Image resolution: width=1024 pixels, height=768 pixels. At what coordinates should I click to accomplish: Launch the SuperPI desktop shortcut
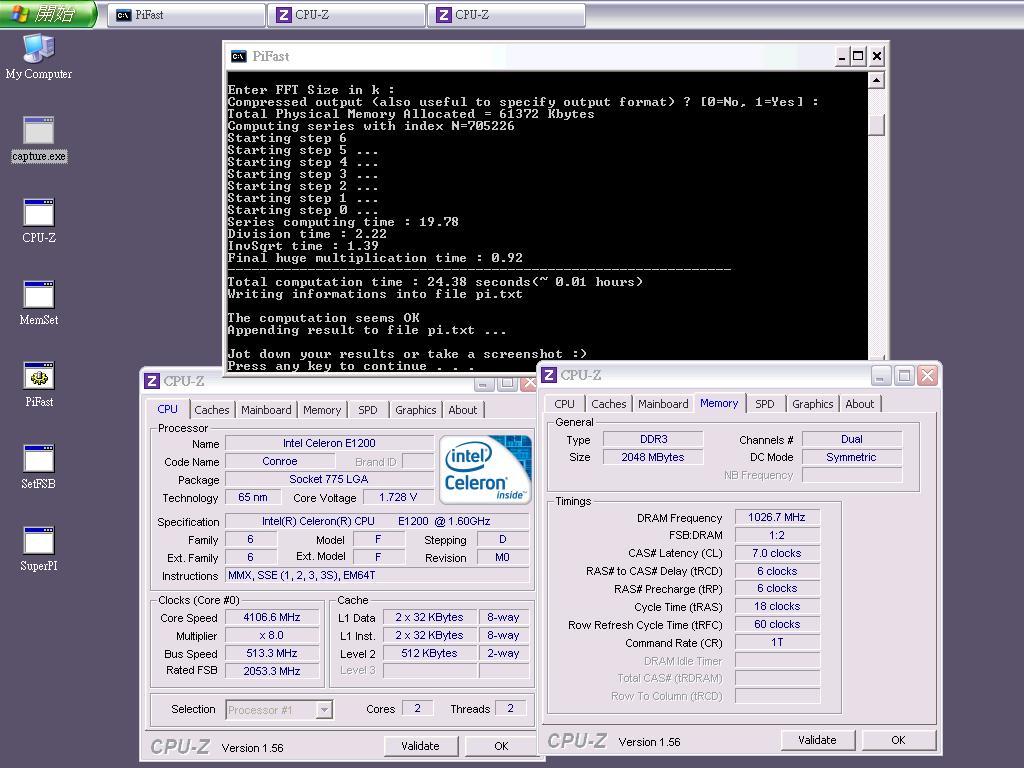39,549
